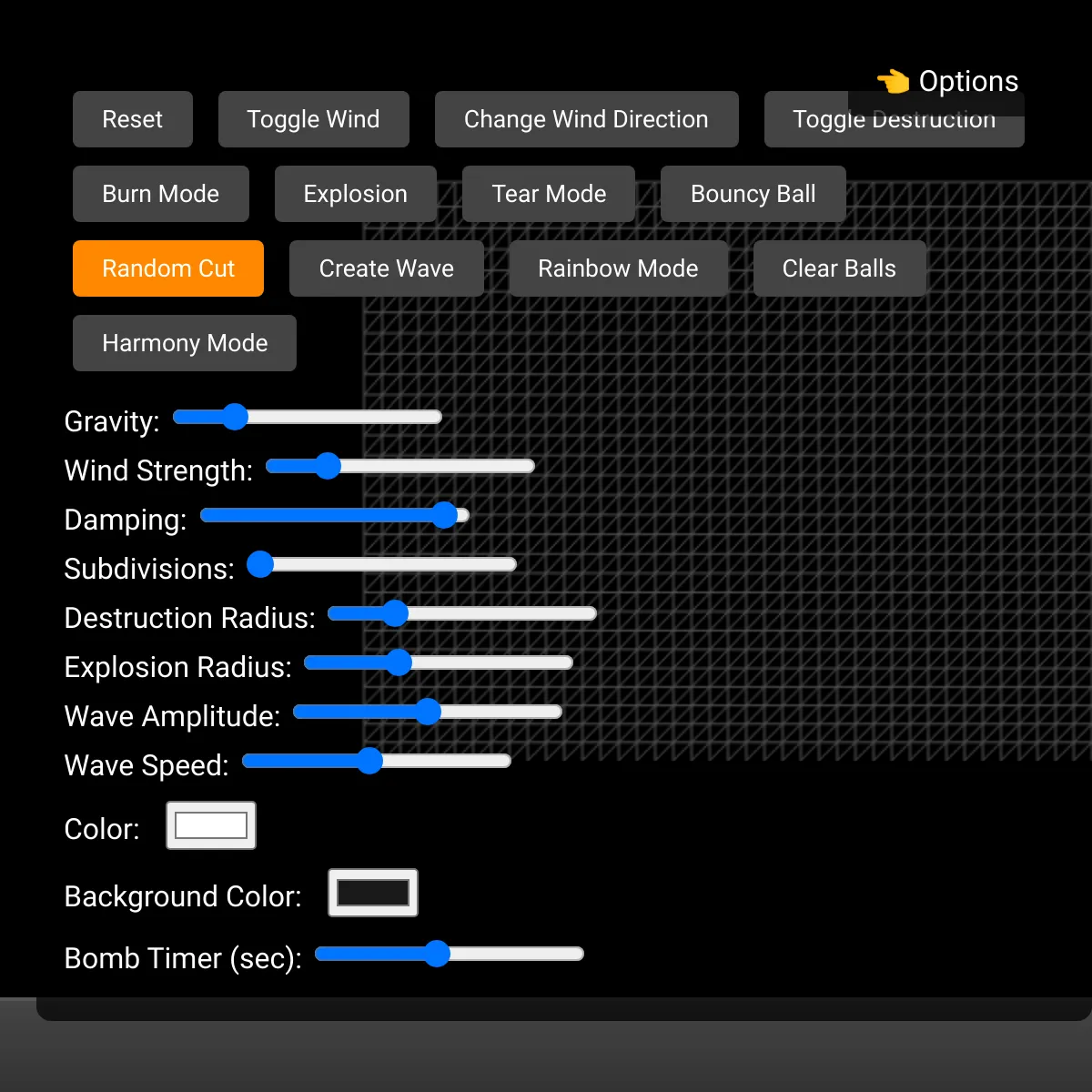Activate the Explosion button

[355, 194]
